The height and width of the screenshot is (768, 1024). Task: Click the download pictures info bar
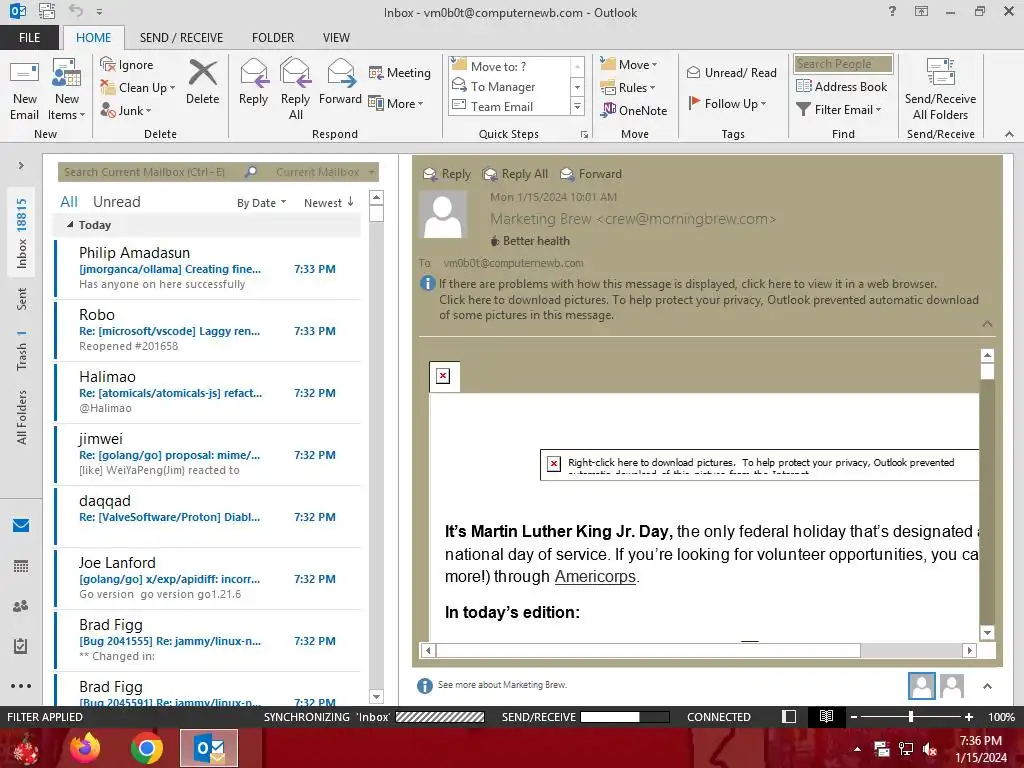pos(709,308)
